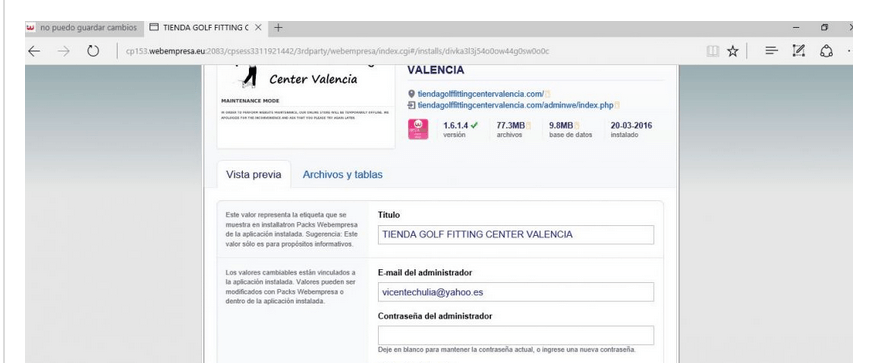Close the TIENDA GOLF FITTING tab
This screenshot has height=363, width=874.
click(x=258, y=27)
